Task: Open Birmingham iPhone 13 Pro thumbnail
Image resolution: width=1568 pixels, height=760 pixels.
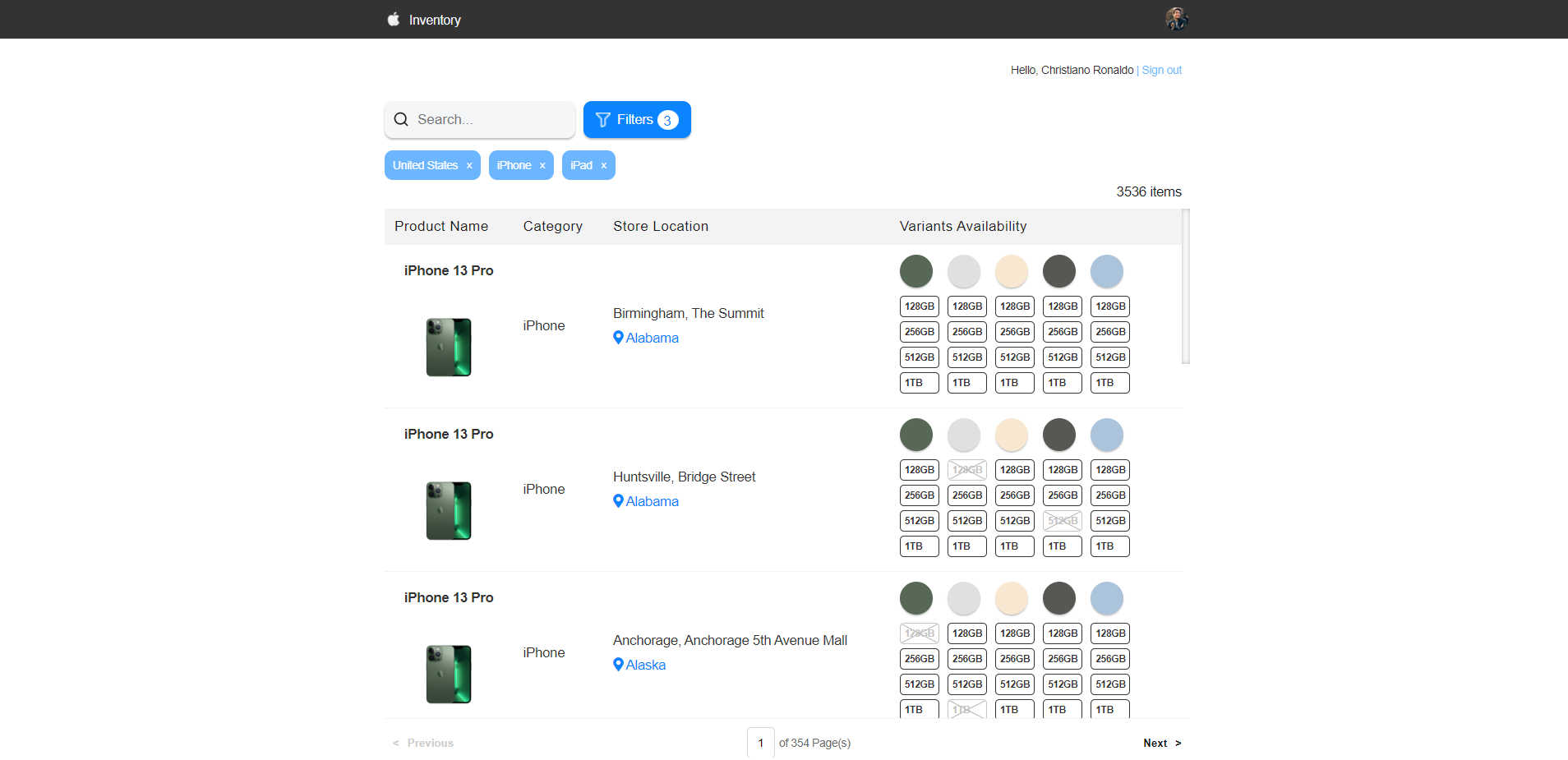Action: [449, 347]
